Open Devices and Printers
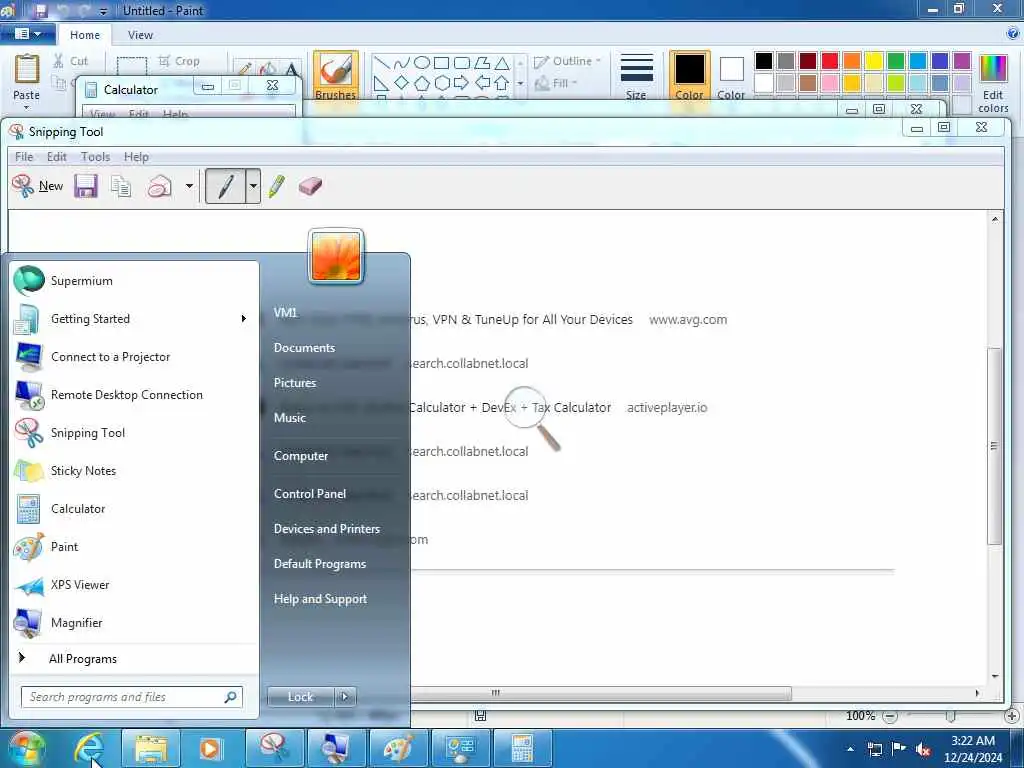Viewport: 1024px width, 768px height. tap(327, 528)
